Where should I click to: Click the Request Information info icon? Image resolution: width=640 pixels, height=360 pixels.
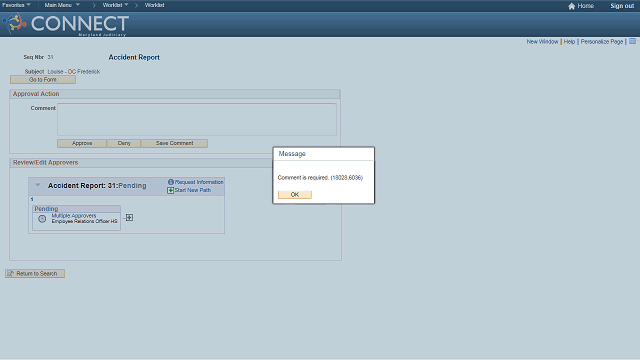click(171, 182)
